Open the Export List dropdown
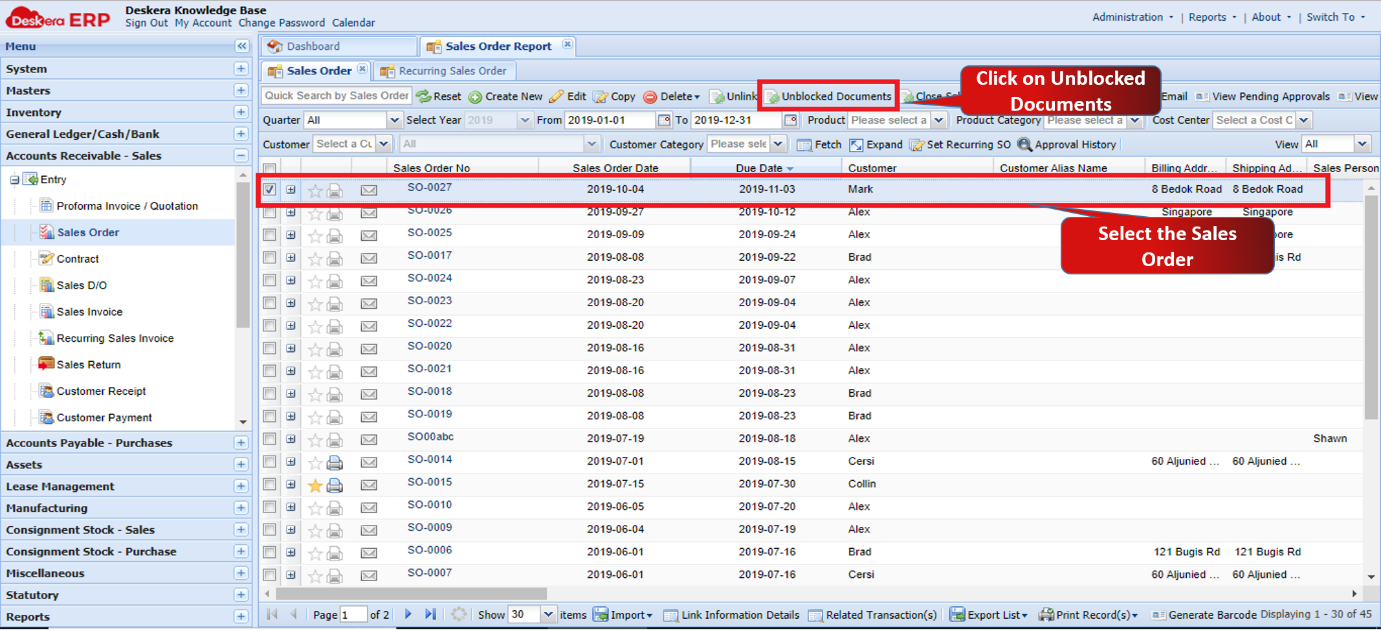This screenshot has height=631, width=1381. tap(987, 614)
